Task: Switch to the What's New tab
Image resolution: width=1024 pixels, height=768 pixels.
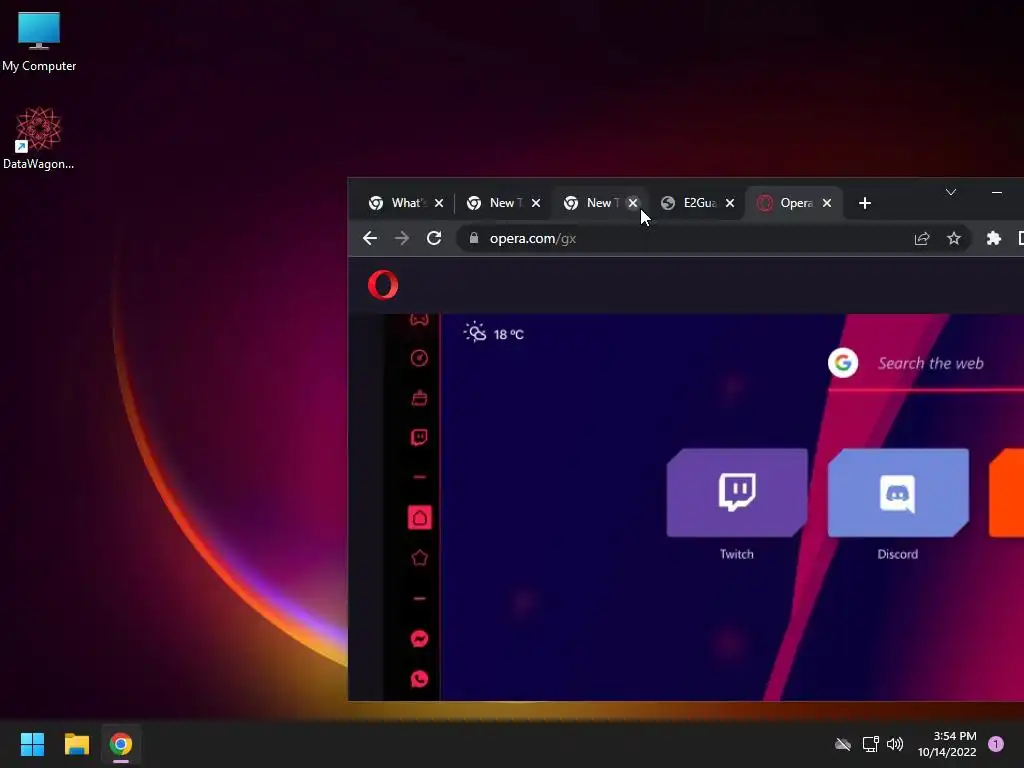Action: (x=406, y=203)
